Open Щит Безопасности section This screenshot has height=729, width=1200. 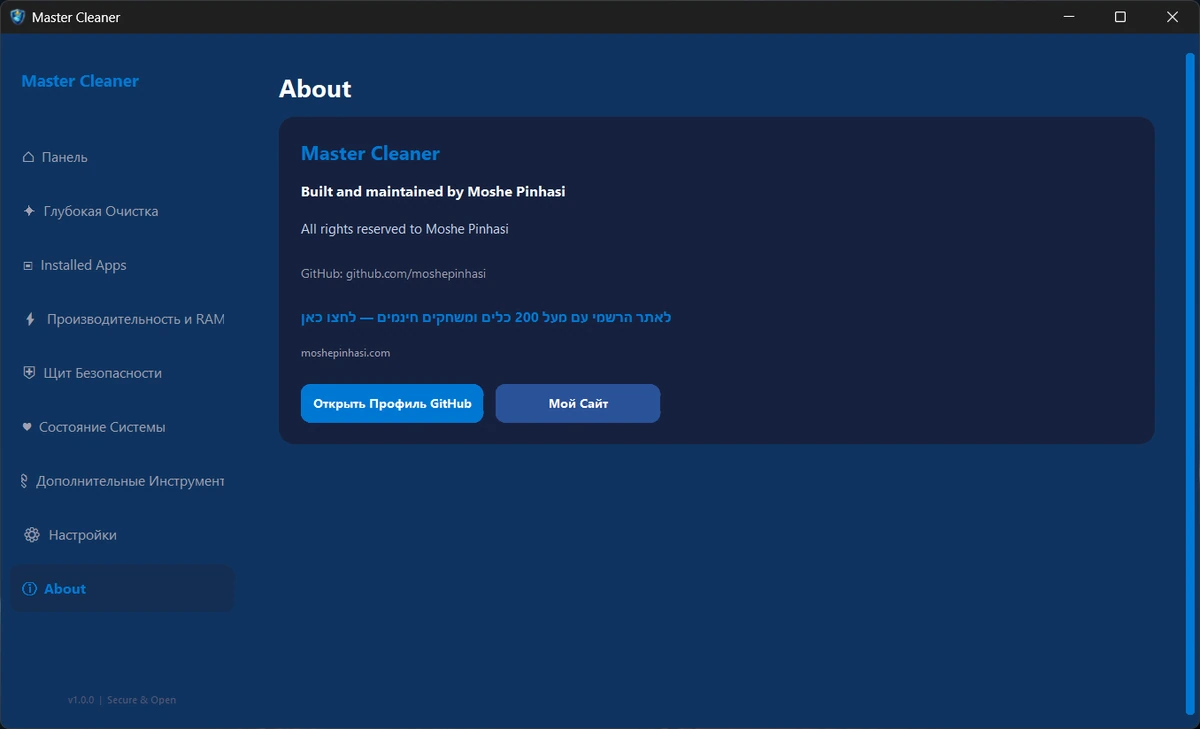122,373
